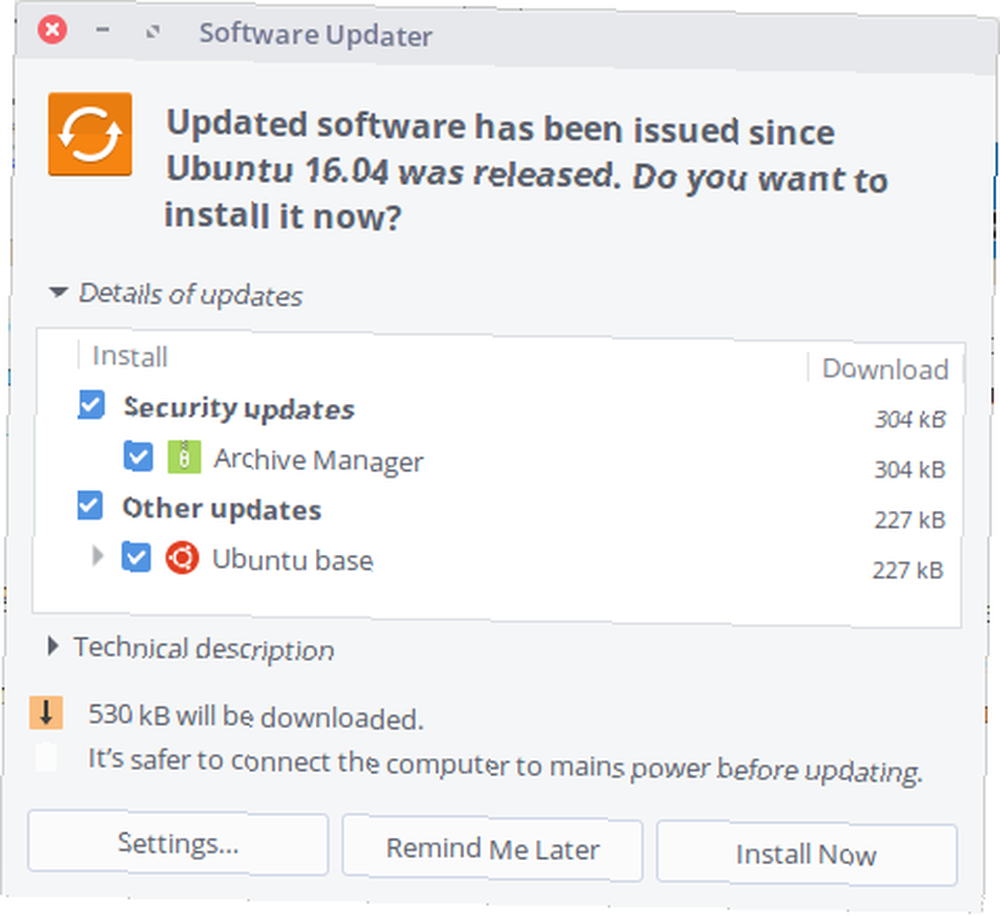Close the Software Updater window
1000x916 pixels.
52,30
